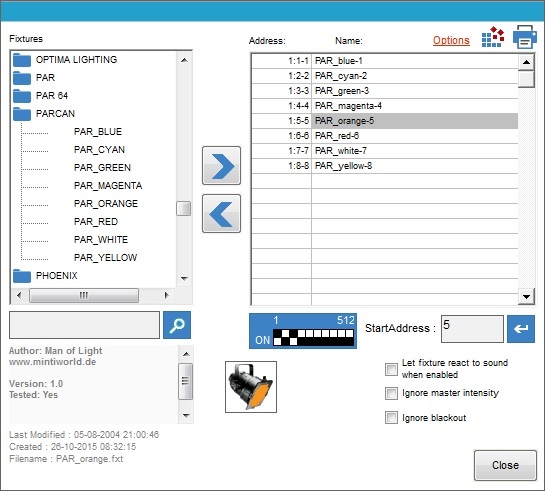Click the magnifier search button

tap(177, 325)
